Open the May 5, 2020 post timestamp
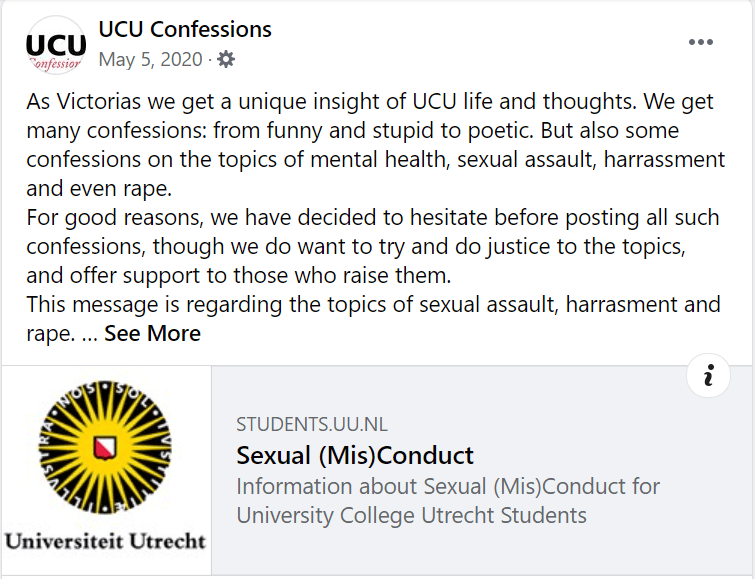Screen dimensions: 755x579 150,60
